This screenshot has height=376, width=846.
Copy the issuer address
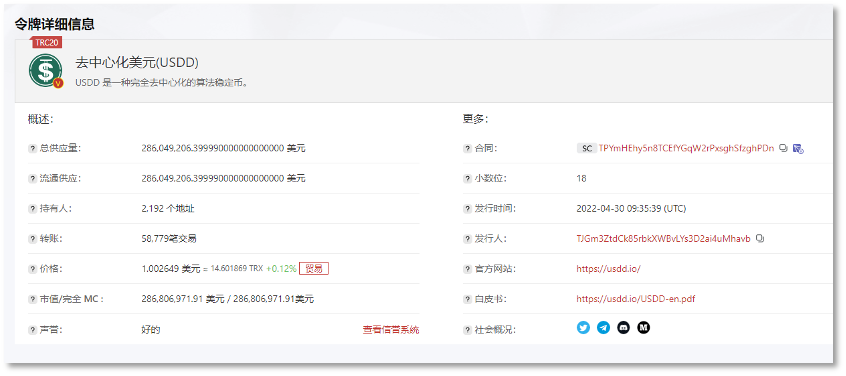(760, 238)
